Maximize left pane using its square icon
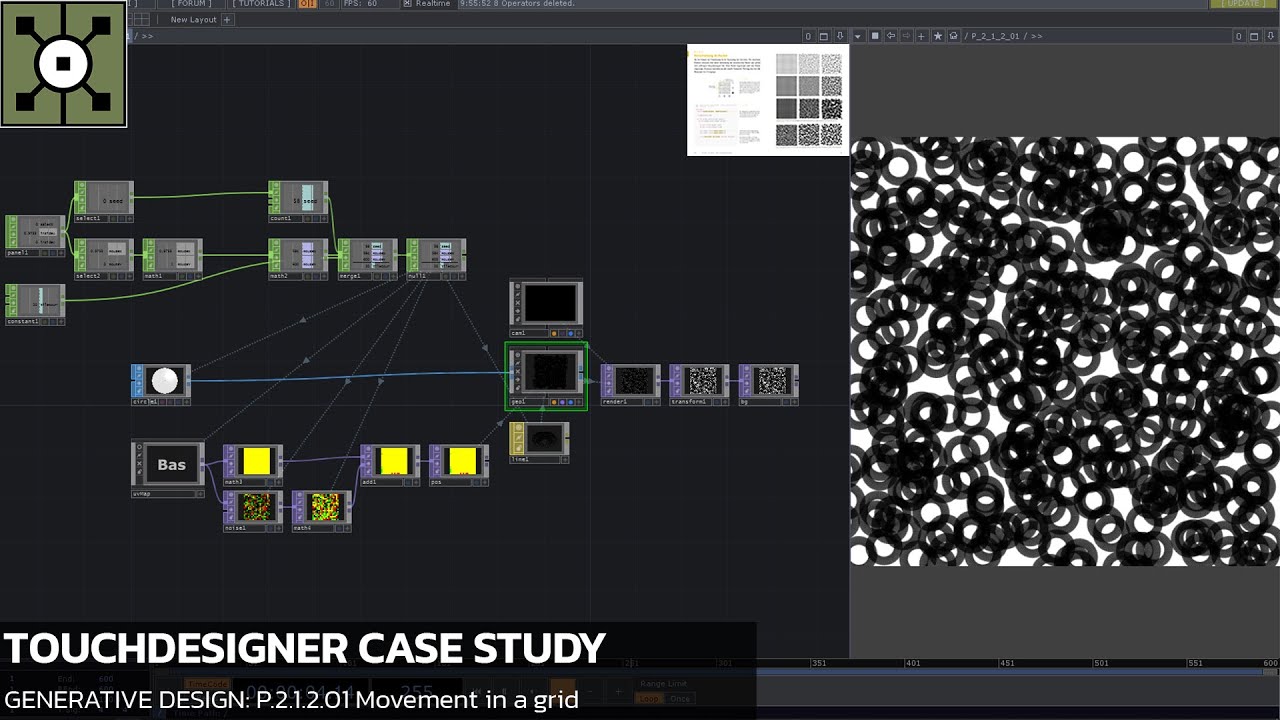 [825, 36]
